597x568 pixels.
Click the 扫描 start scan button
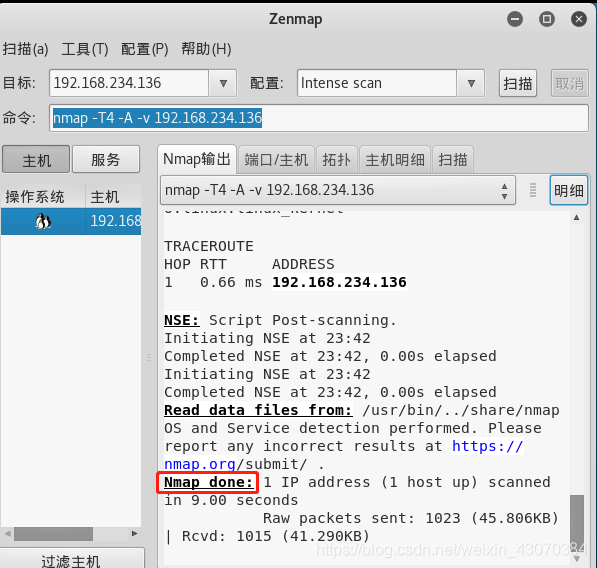tap(518, 83)
